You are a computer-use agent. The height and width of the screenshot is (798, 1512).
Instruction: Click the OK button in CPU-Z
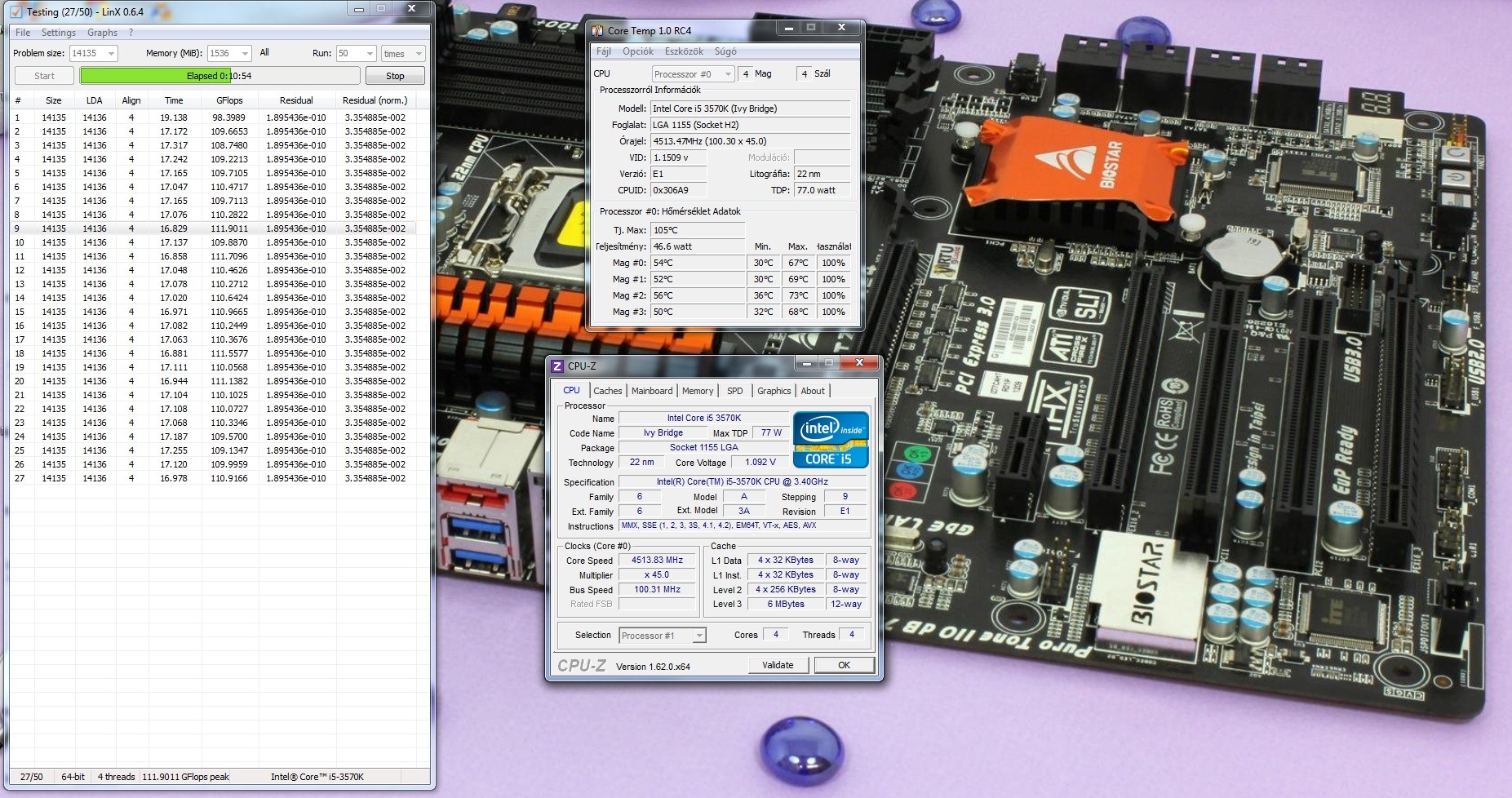tap(844, 665)
